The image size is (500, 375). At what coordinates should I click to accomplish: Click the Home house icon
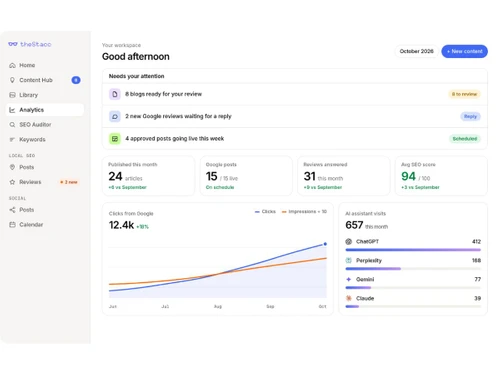click(x=12, y=65)
